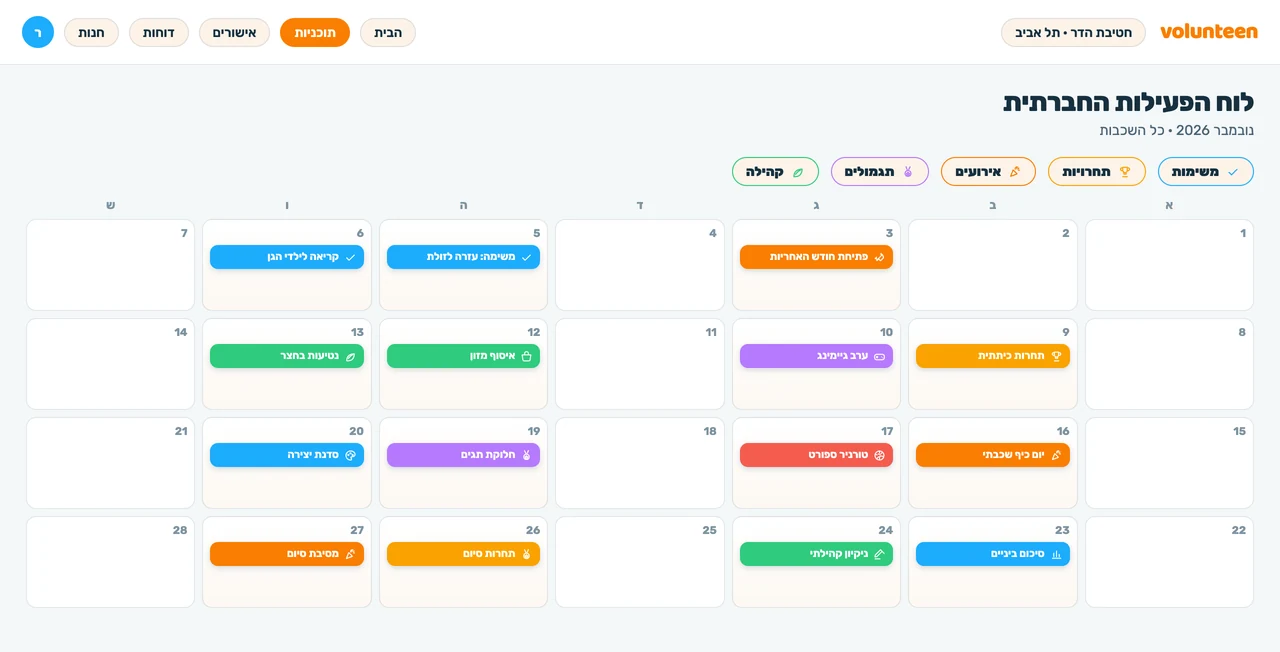Click the party icon on מסיבת סיום
1280x652 pixels.
tap(351, 554)
